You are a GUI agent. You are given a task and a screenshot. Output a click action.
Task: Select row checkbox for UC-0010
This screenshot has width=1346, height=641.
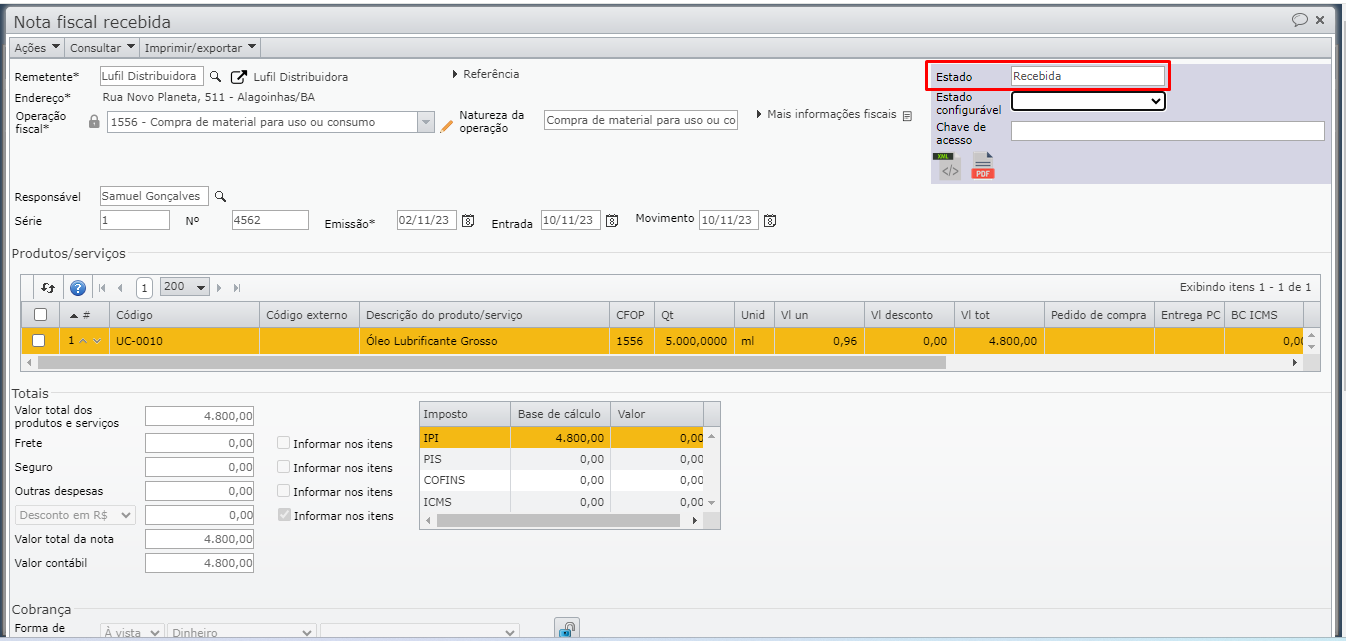tap(39, 341)
